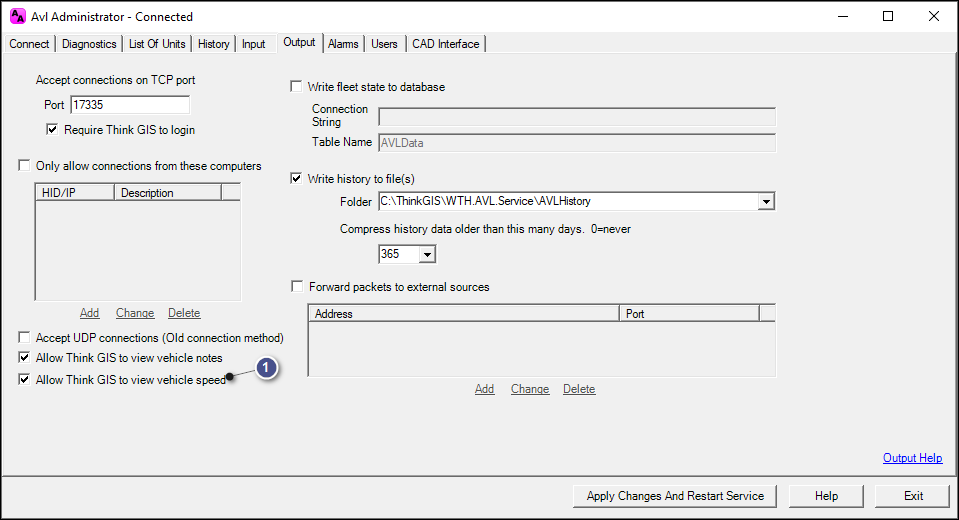
Task: Enable Only allow connections from these computers
Action: [x=24, y=166]
